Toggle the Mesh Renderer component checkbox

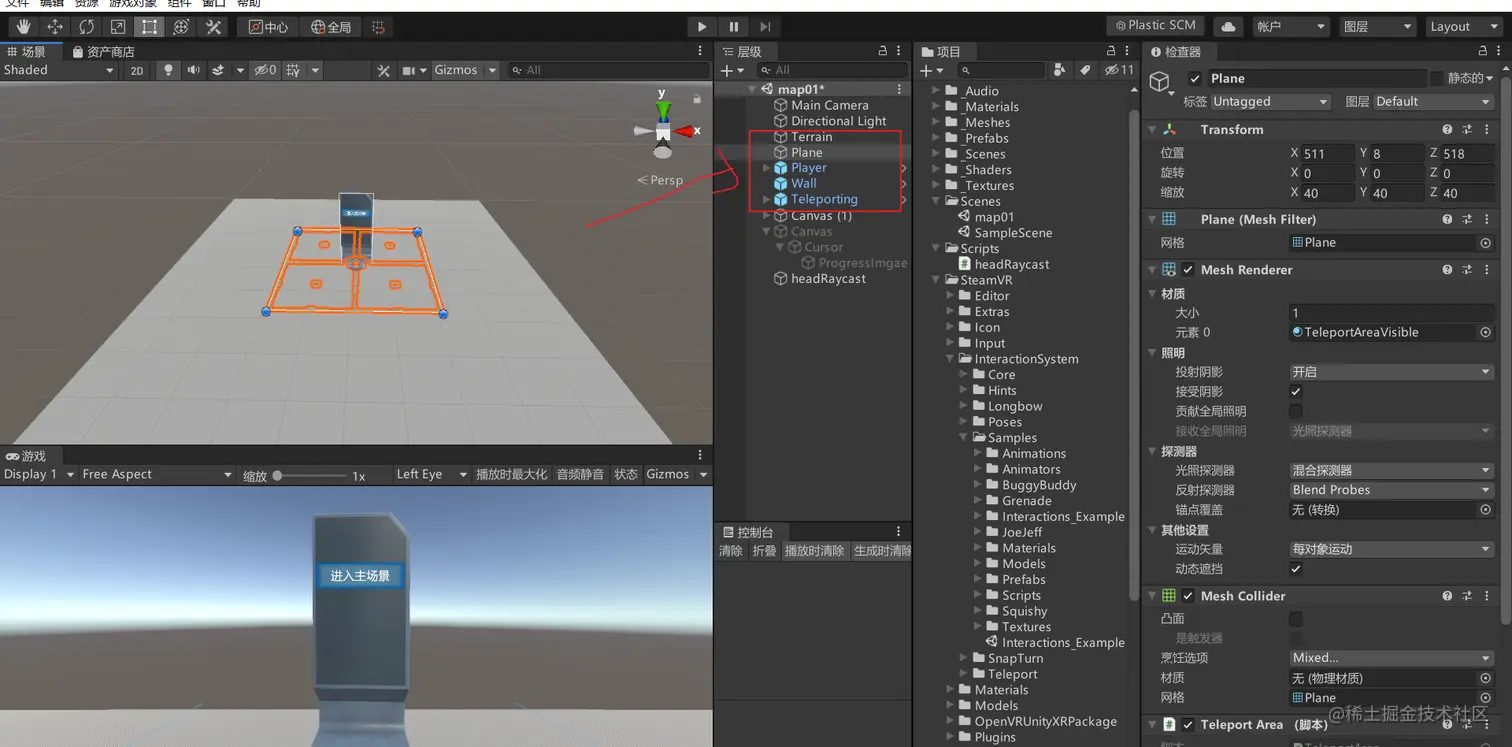coord(1188,270)
